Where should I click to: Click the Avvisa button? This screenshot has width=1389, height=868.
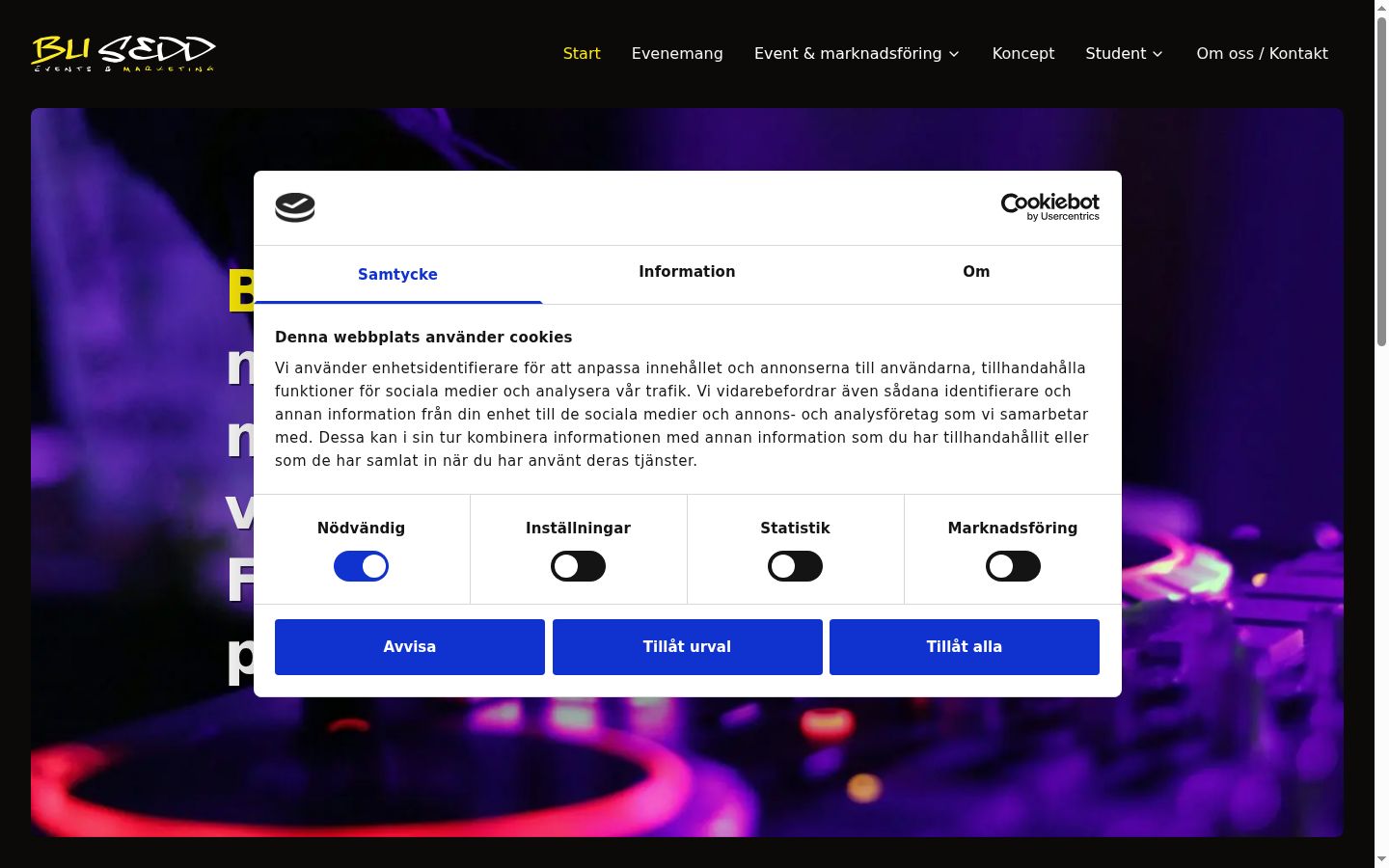(410, 647)
